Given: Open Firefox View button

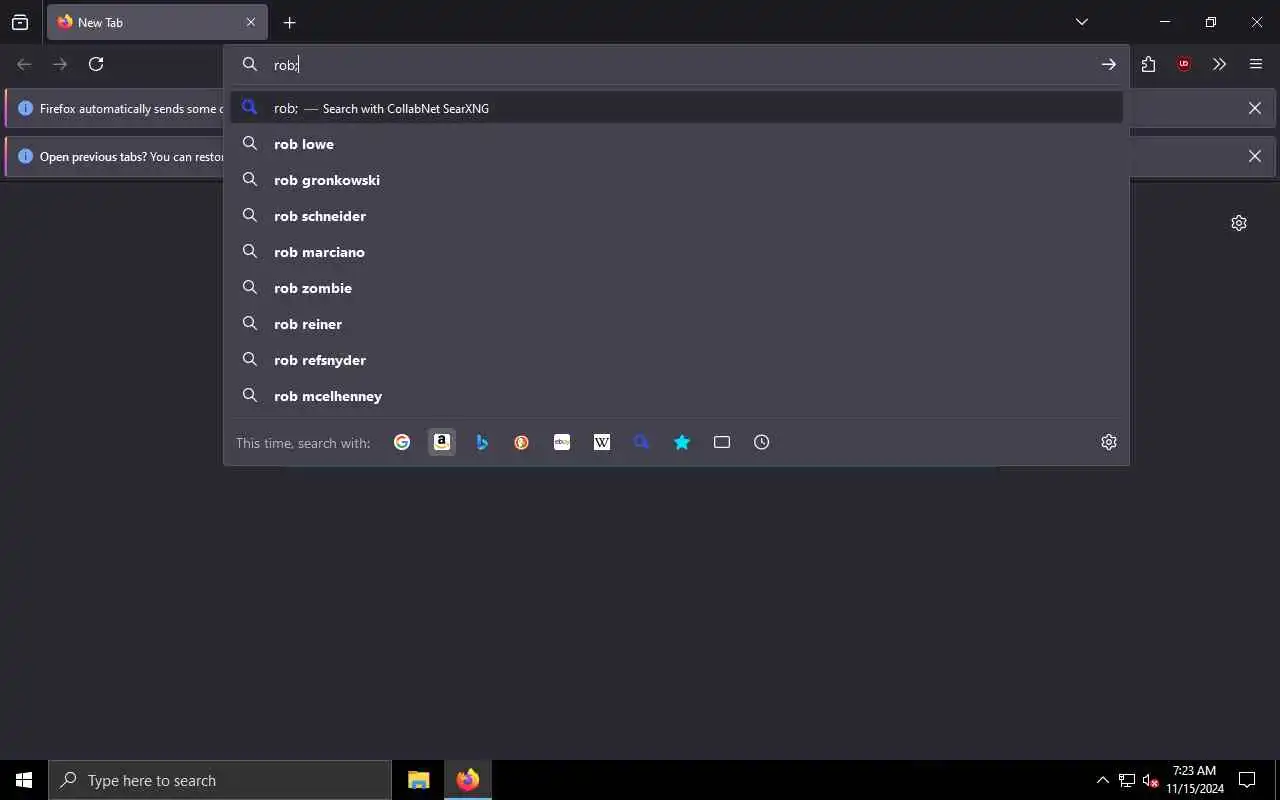Looking at the screenshot, I should tap(20, 22).
